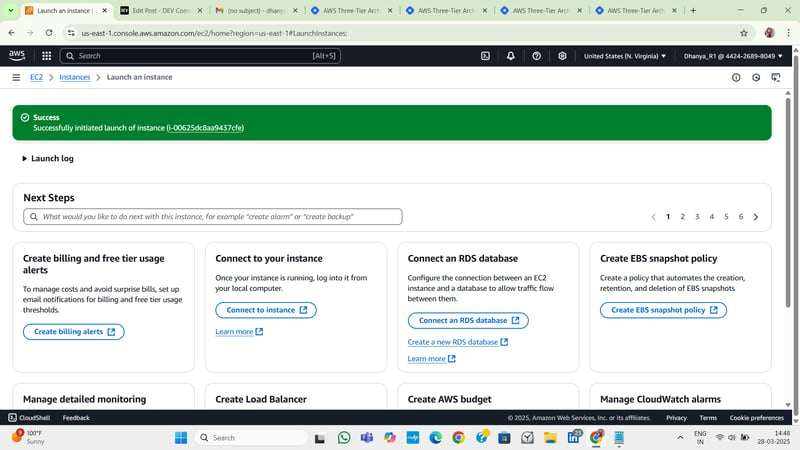Click the Connect to instance button
Image resolution: width=800 pixels, height=450 pixels.
(x=266, y=310)
